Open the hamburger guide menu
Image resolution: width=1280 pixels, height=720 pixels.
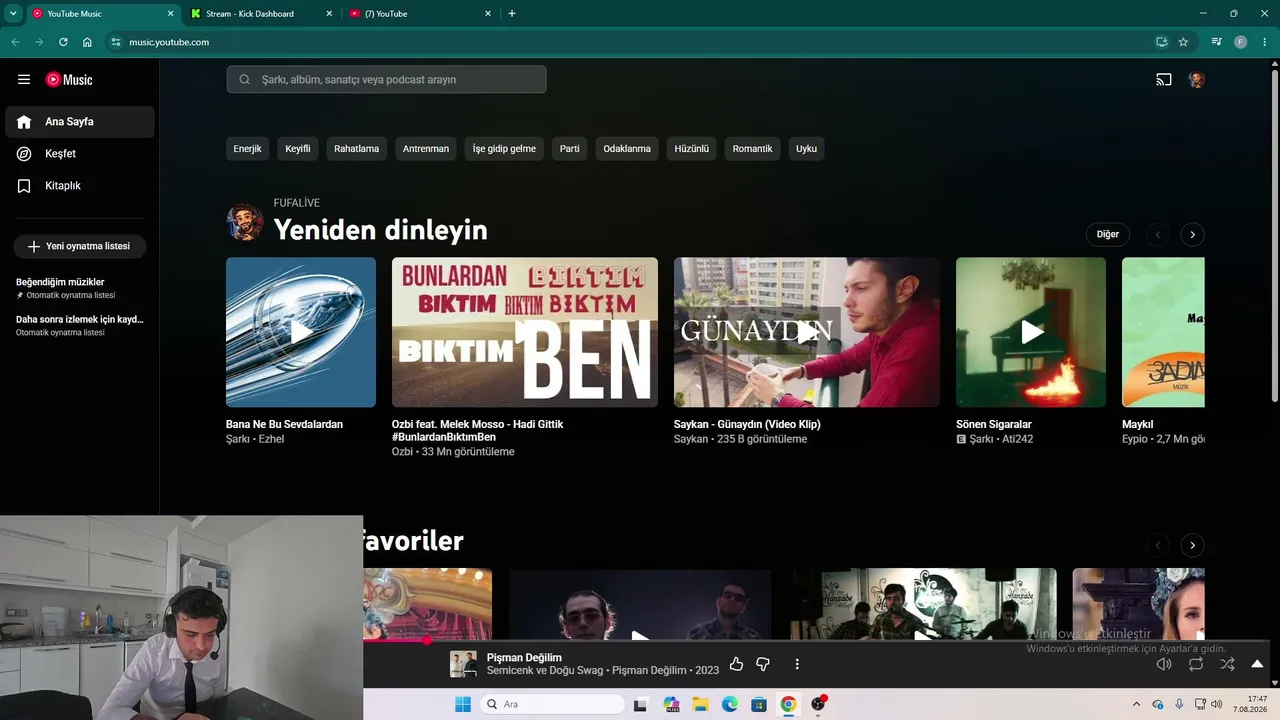(24, 80)
